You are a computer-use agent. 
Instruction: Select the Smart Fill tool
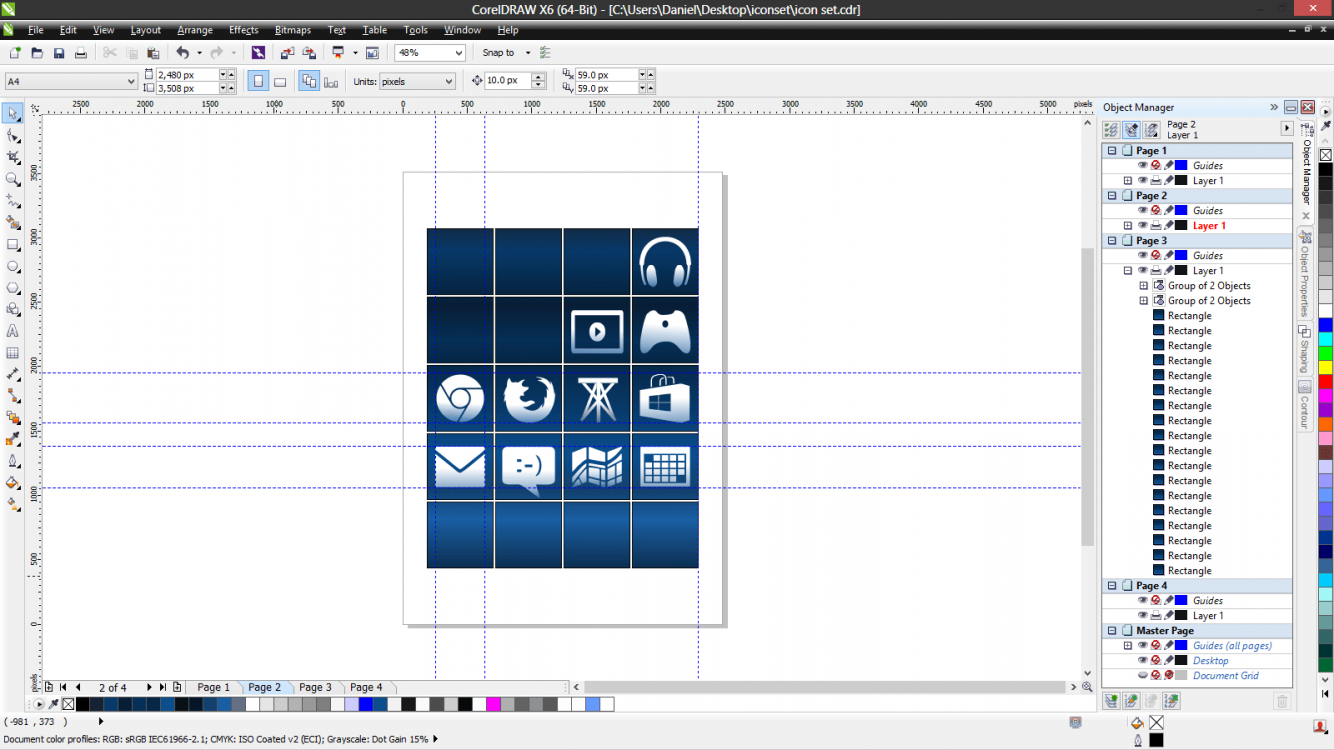[12, 223]
